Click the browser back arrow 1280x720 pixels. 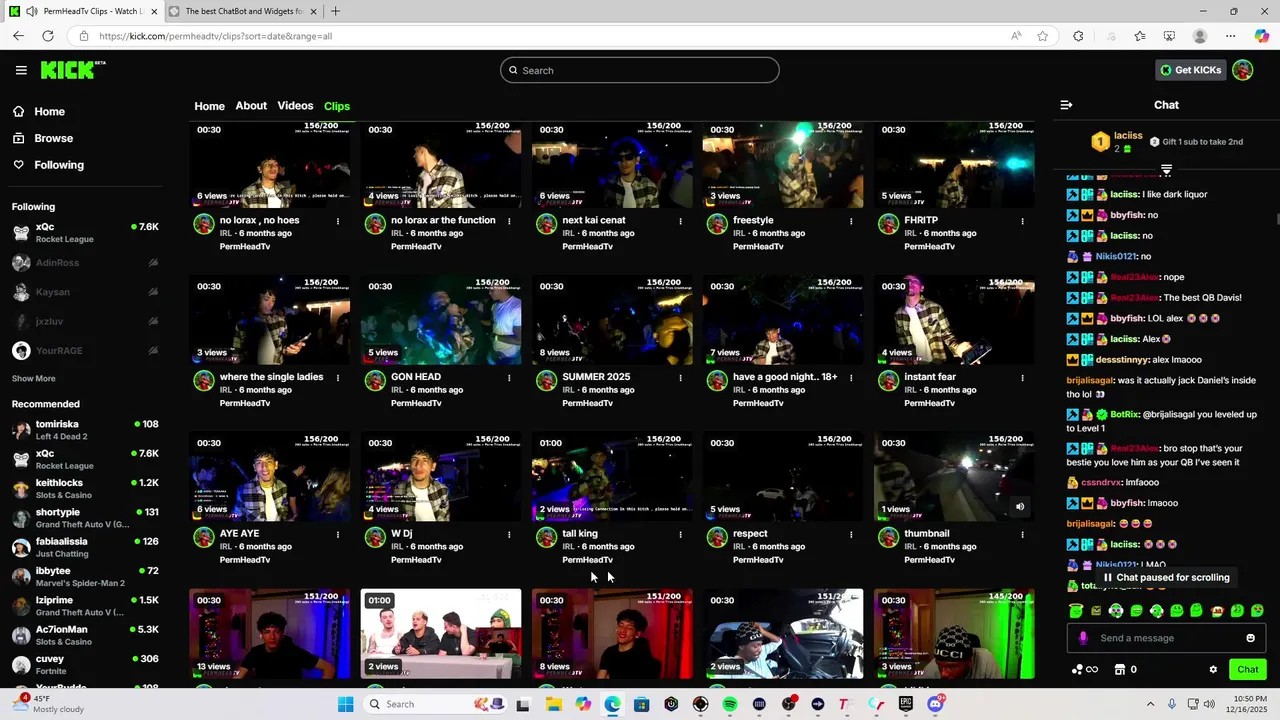[18, 36]
